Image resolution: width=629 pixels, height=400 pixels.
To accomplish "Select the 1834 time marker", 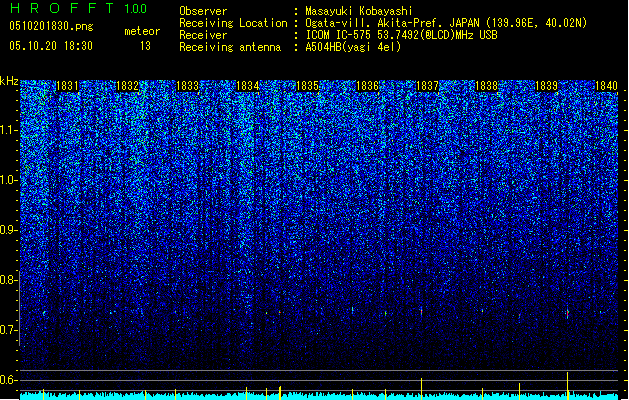I will 248,86.
